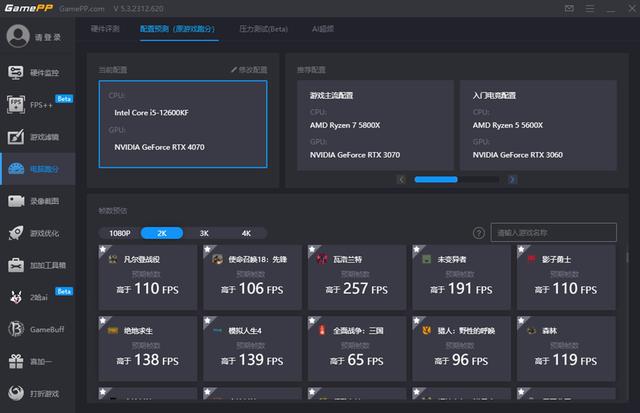Open the 游戏滤镜 game filter sidebar item
The width and height of the screenshot is (640, 413).
click(38, 137)
